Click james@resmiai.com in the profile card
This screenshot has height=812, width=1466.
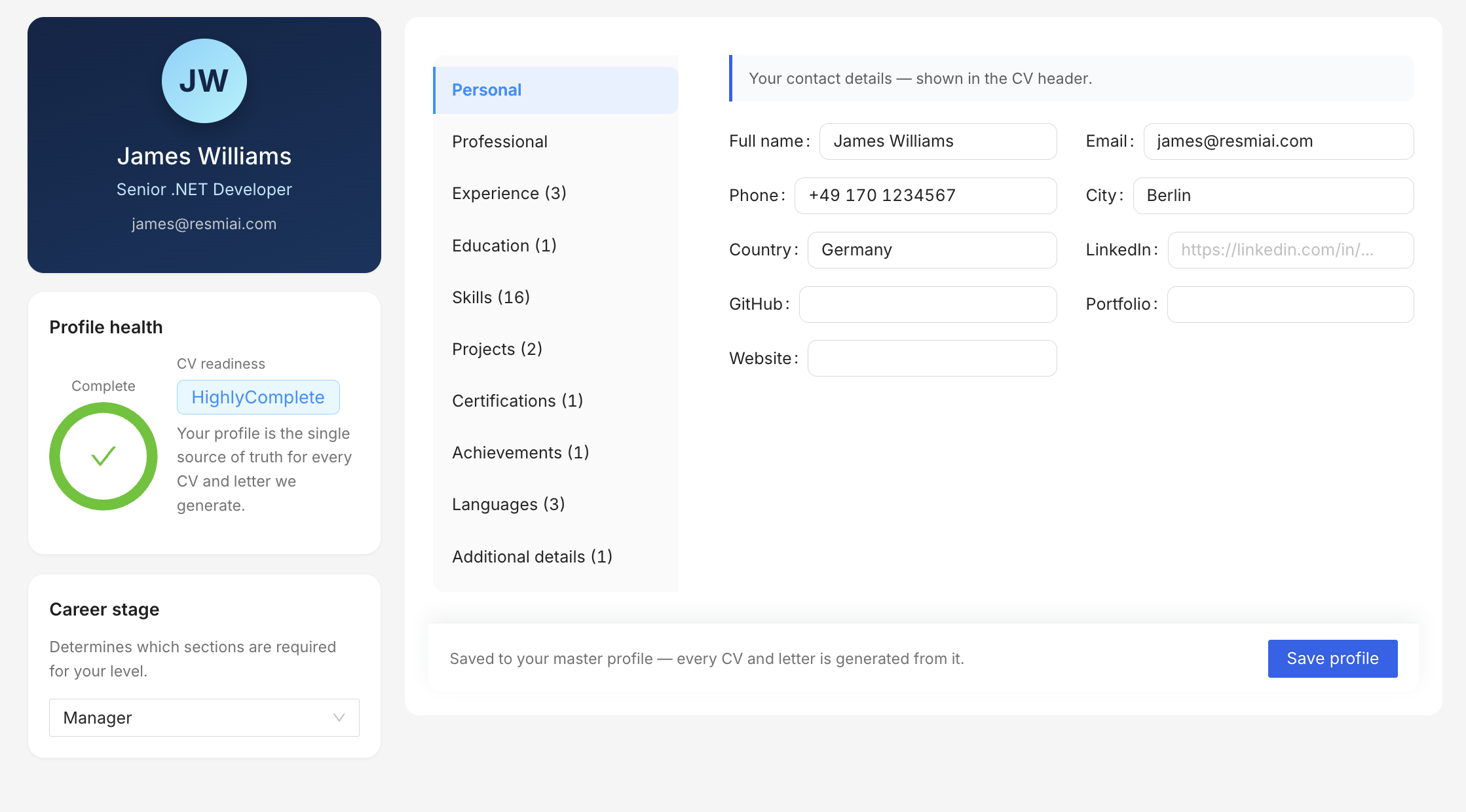coord(204,224)
